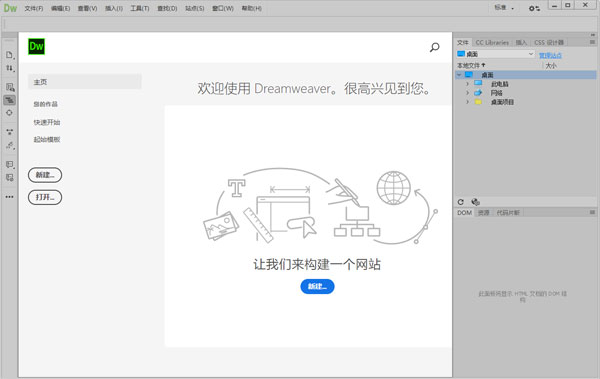Select the 桌面项目 folder in file tree

(x=502, y=102)
